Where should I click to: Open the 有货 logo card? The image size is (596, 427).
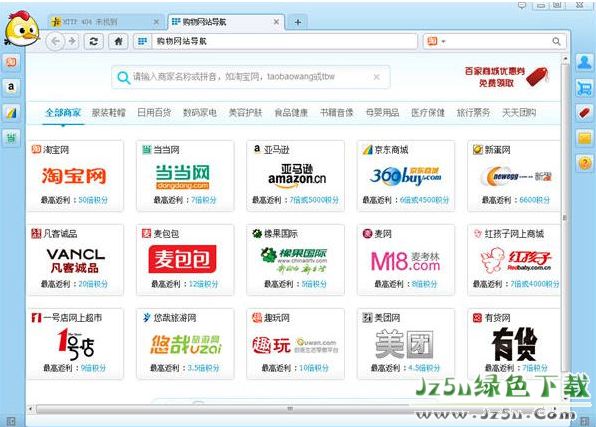[x=514, y=344]
